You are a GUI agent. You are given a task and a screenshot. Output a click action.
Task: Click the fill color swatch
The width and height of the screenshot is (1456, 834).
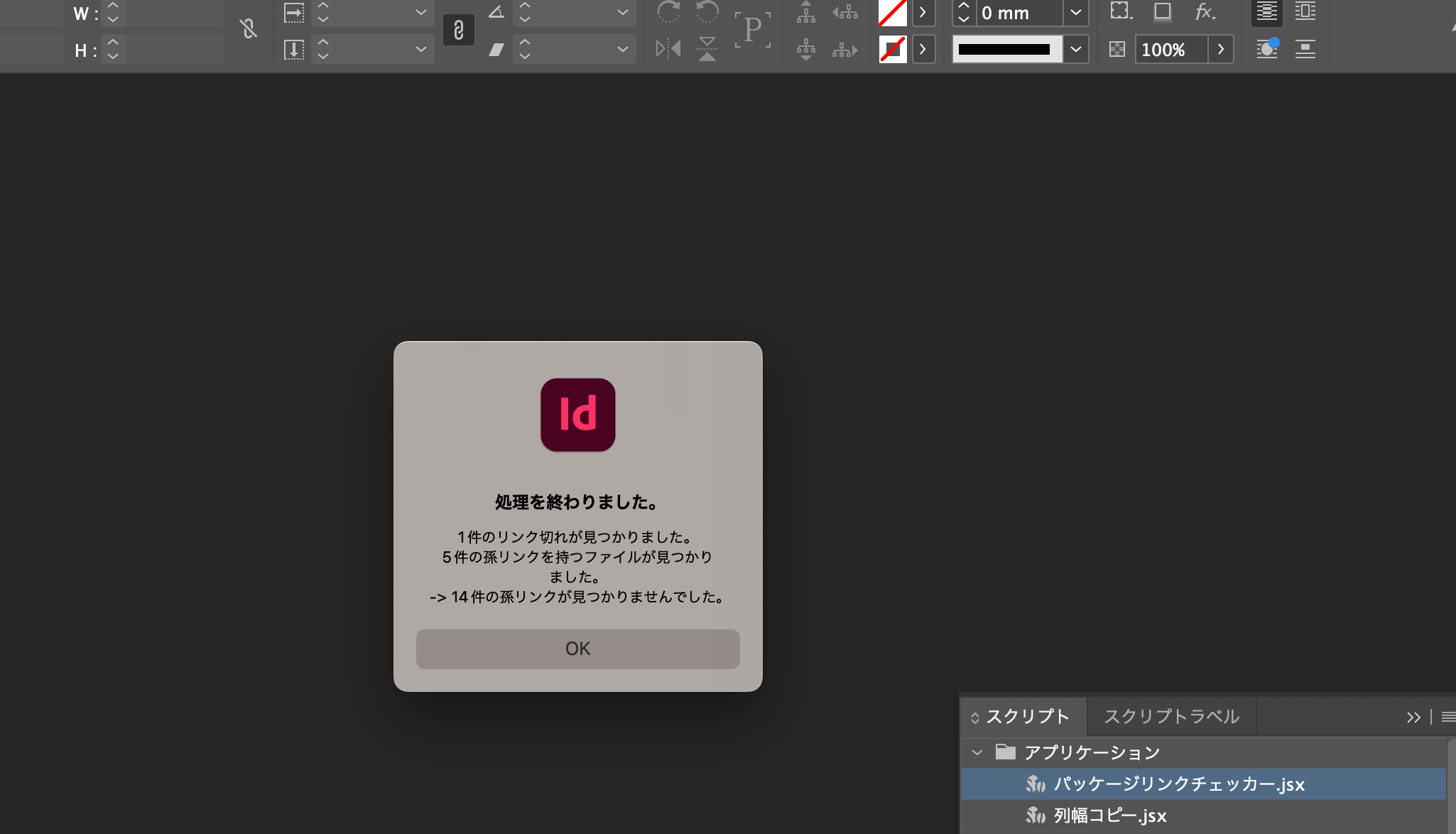coord(893,12)
